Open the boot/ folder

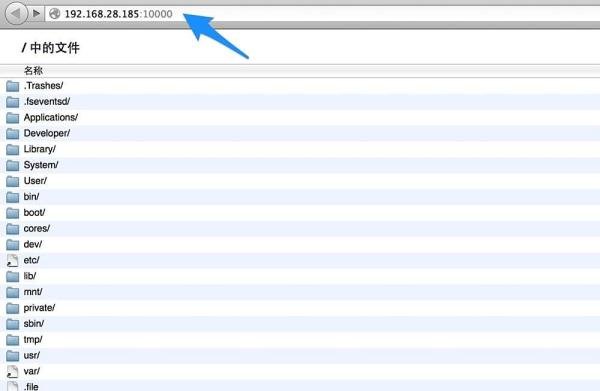[x=34, y=212]
